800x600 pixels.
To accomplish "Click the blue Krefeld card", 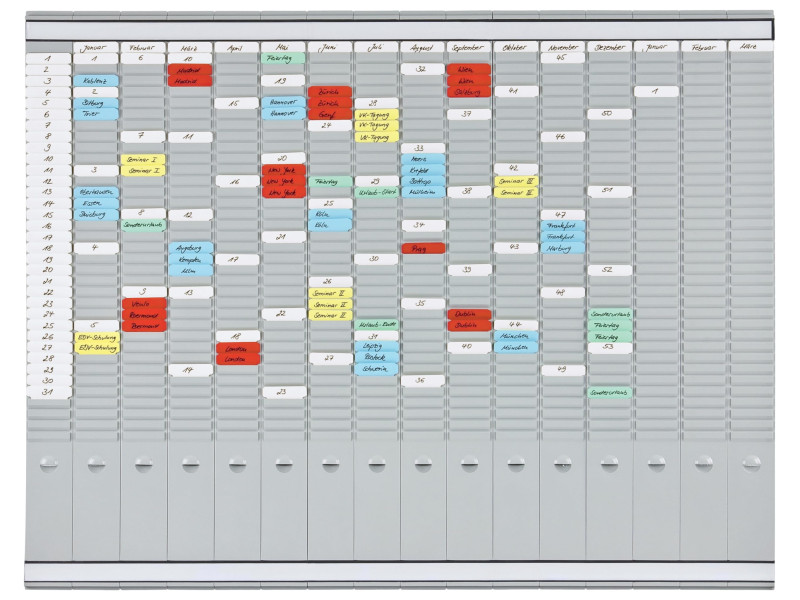I will pos(423,170).
